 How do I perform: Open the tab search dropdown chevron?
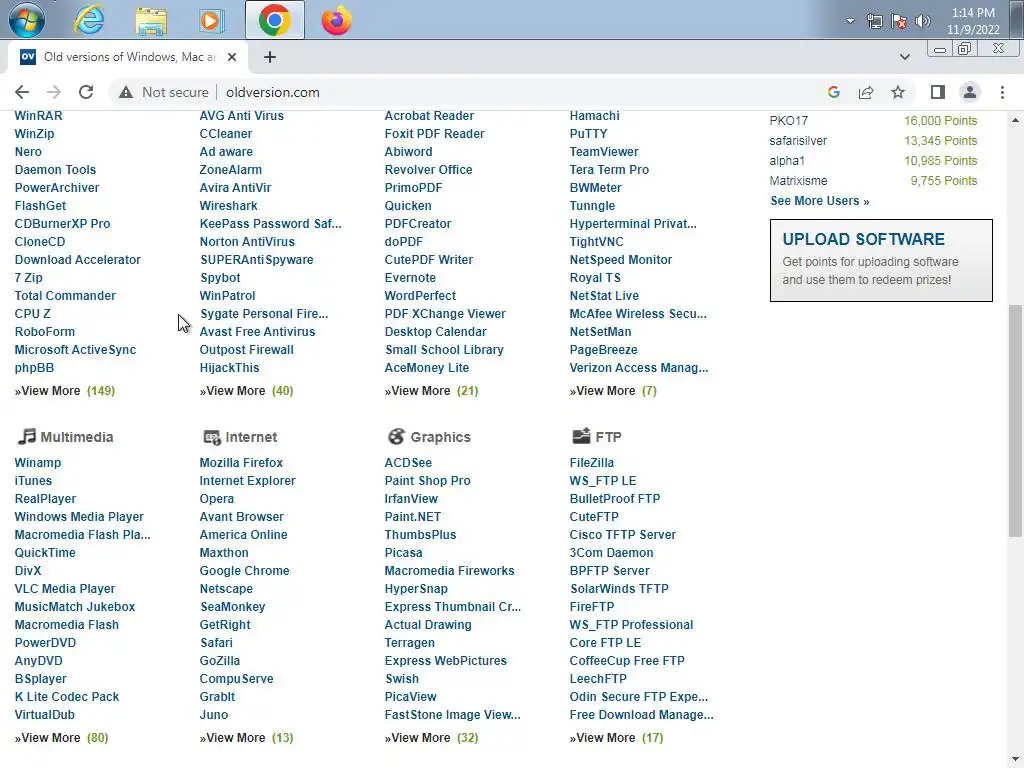point(904,57)
